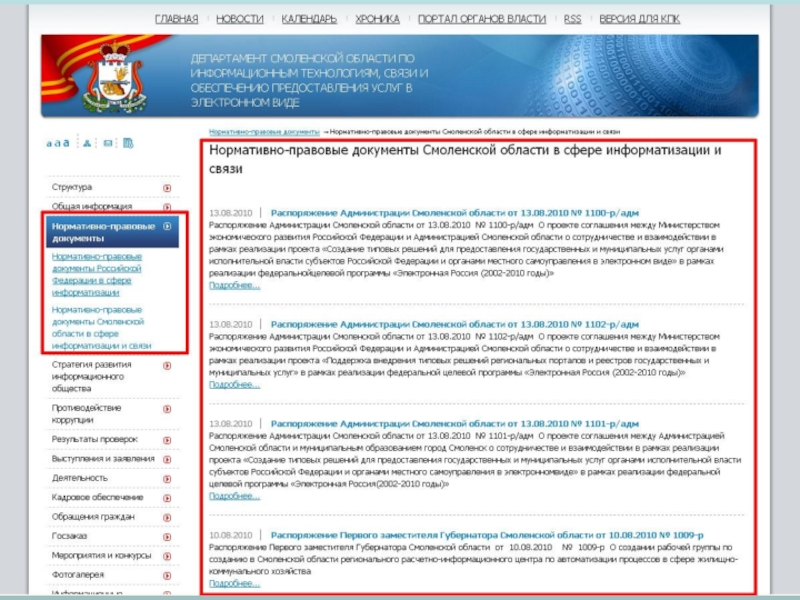Image resolution: width=800 pixels, height=600 pixels.
Task: Open the Обращения граждан sidebar label
Action: click(x=93, y=516)
